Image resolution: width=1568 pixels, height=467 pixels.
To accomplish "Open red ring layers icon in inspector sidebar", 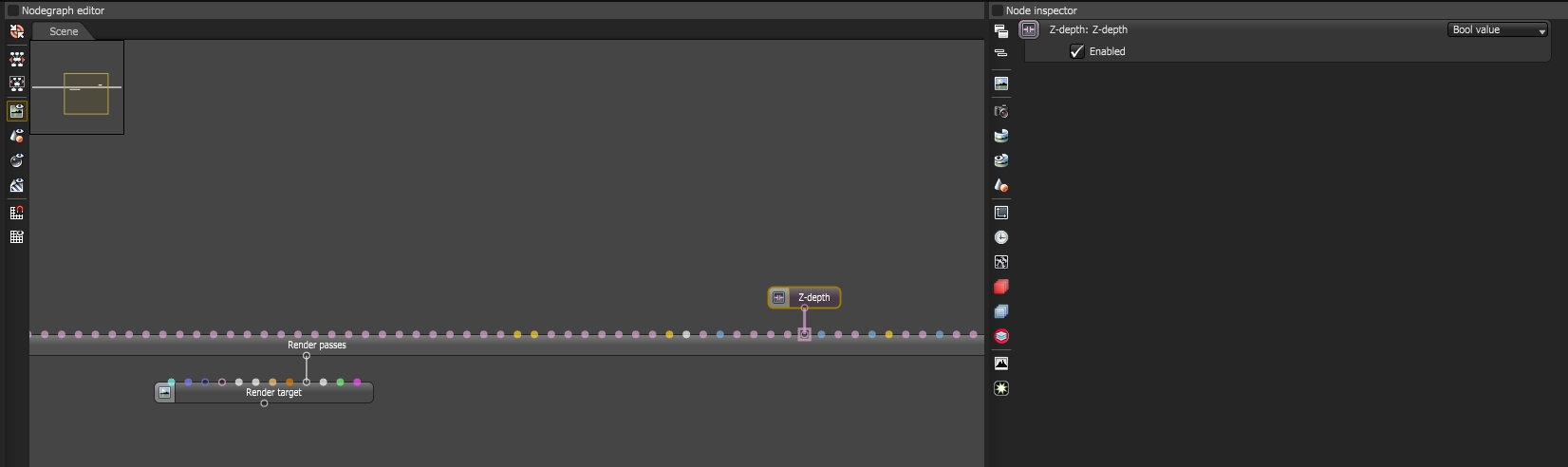I will [1000, 336].
